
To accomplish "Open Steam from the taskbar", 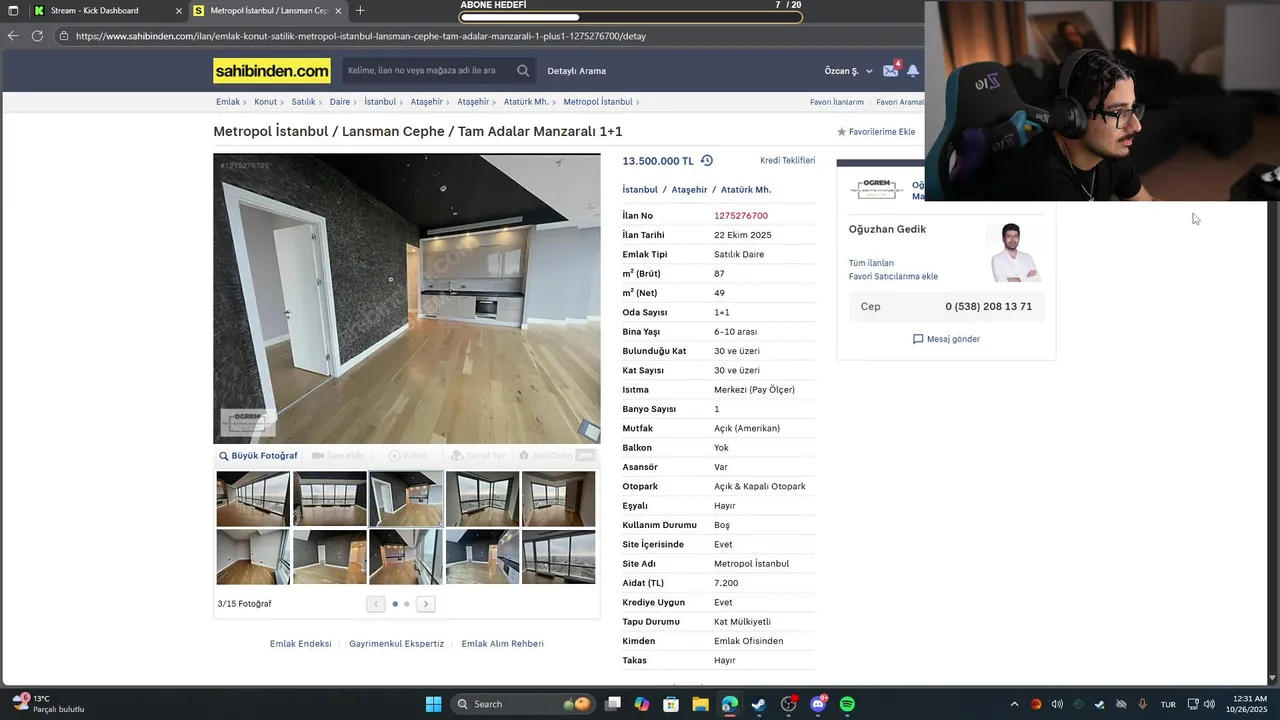I will click(758, 704).
